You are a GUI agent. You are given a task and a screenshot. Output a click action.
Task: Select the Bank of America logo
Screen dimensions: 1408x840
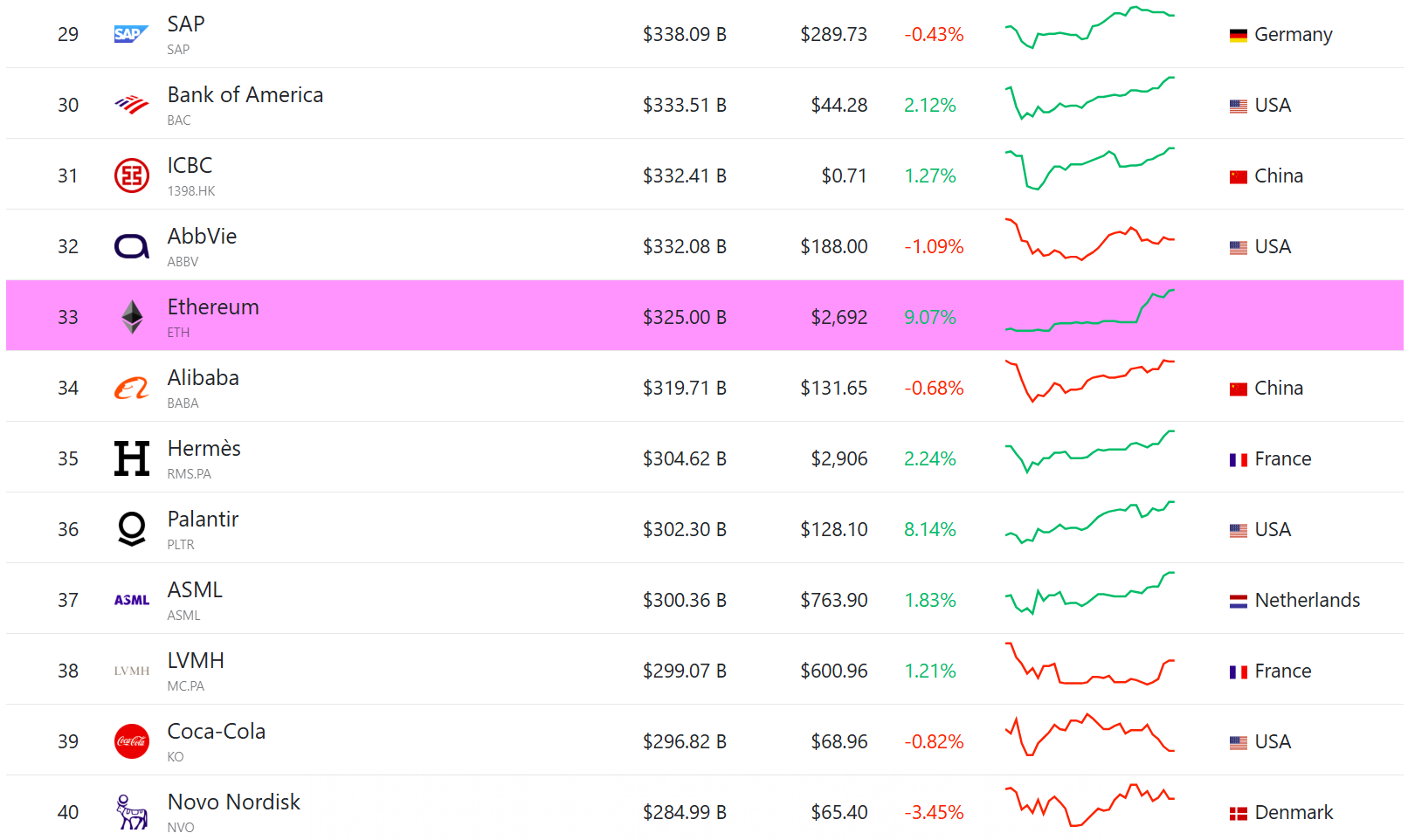tap(130, 103)
